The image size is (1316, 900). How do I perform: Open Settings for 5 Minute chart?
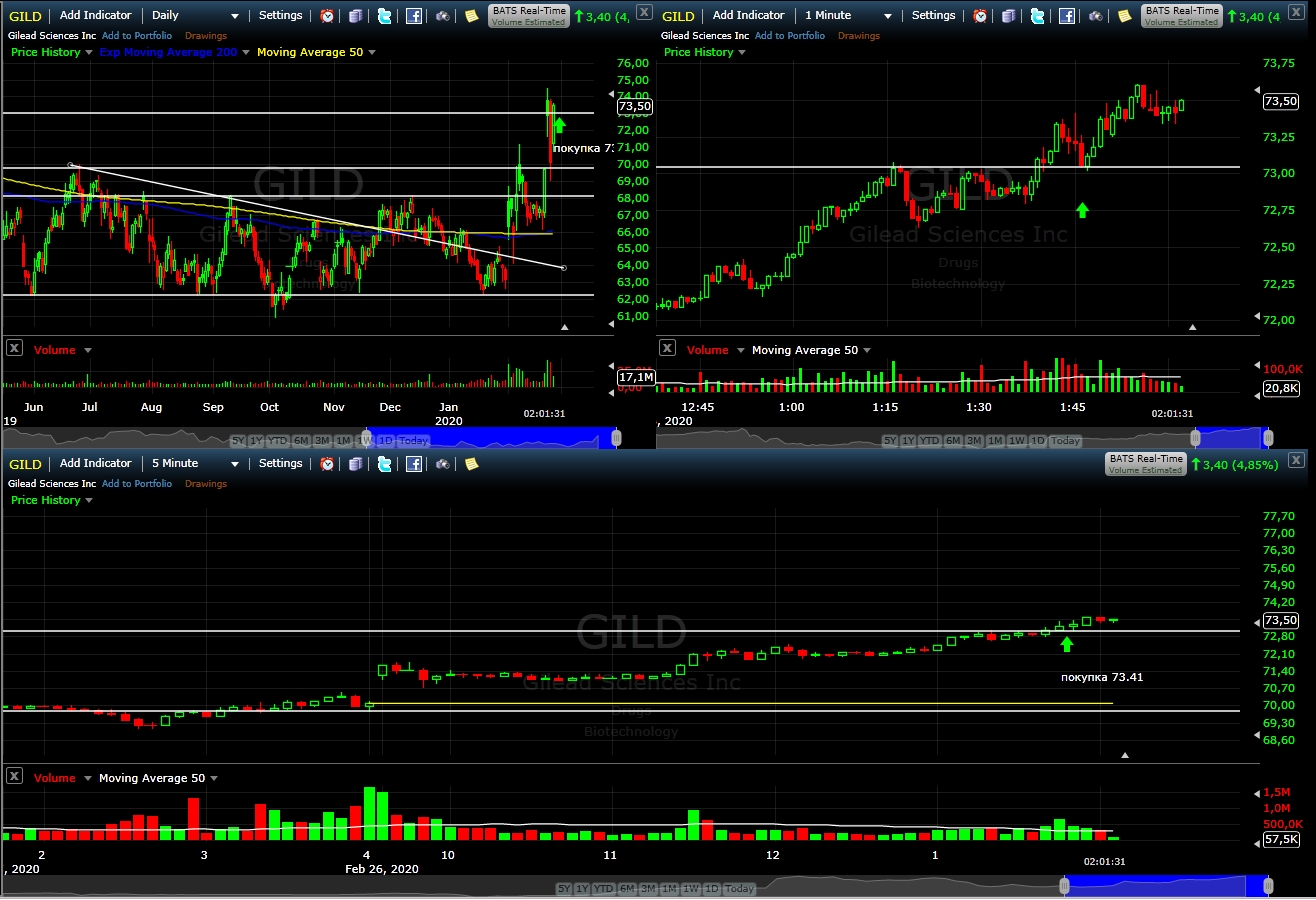[x=280, y=464]
